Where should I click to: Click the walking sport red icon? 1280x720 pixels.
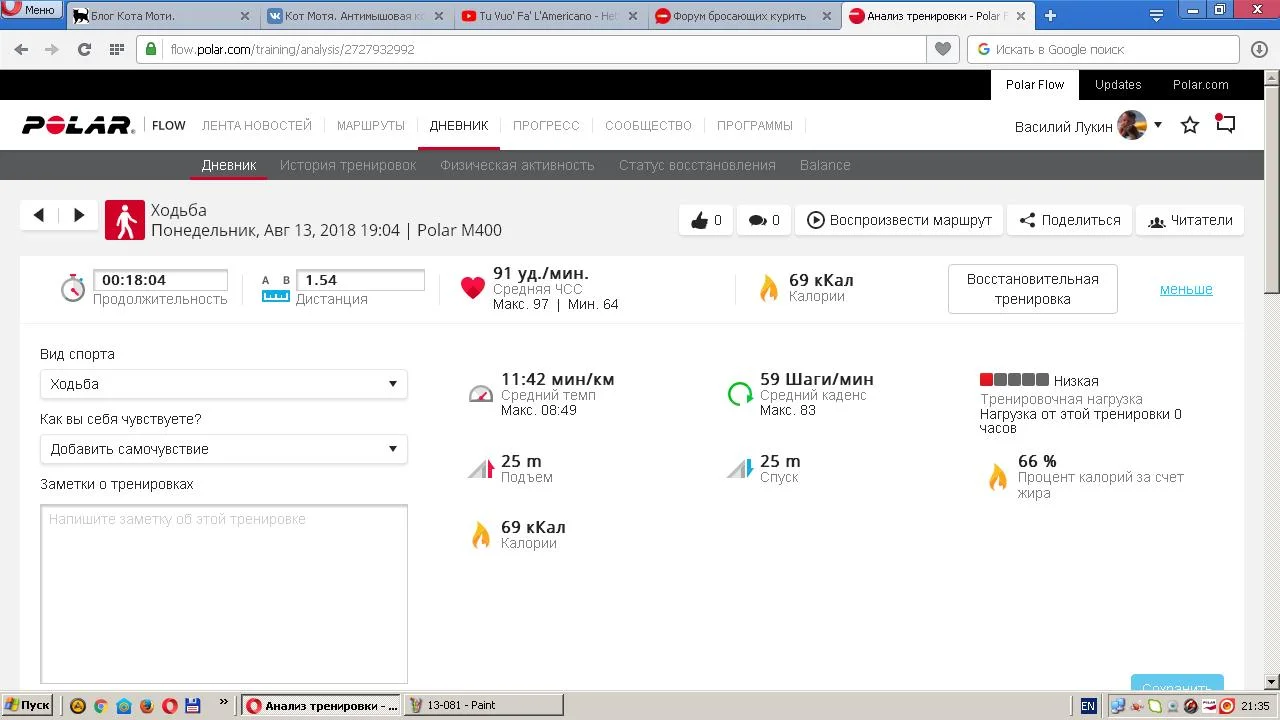tap(125, 220)
